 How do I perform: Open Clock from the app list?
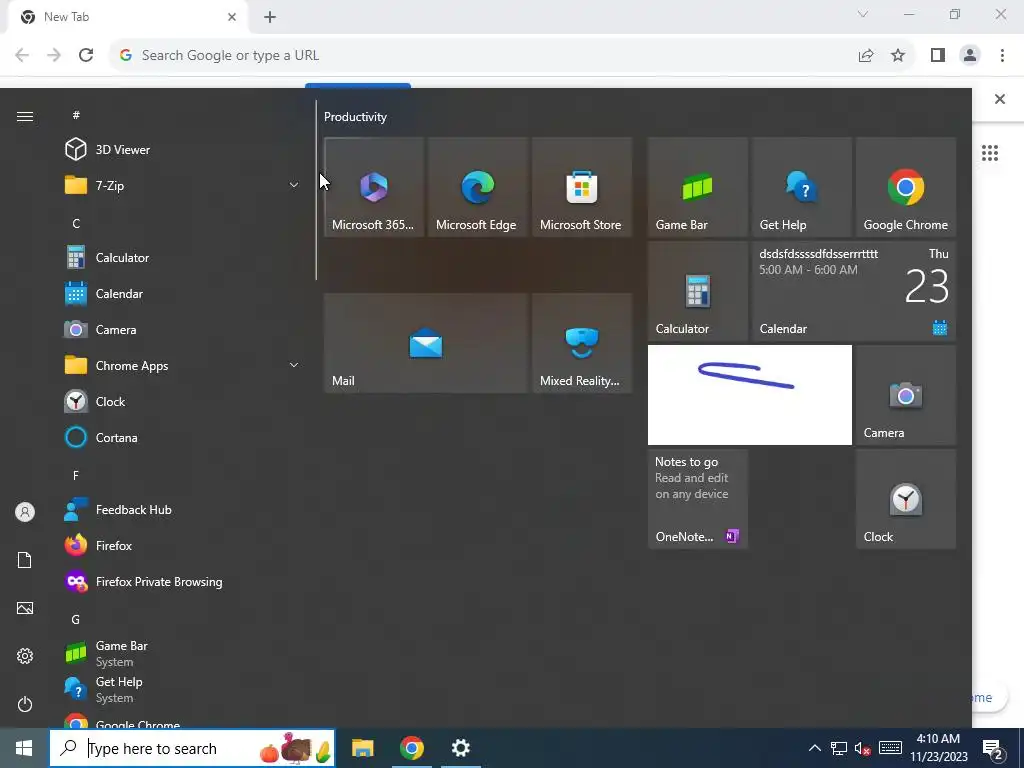coord(183,401)
